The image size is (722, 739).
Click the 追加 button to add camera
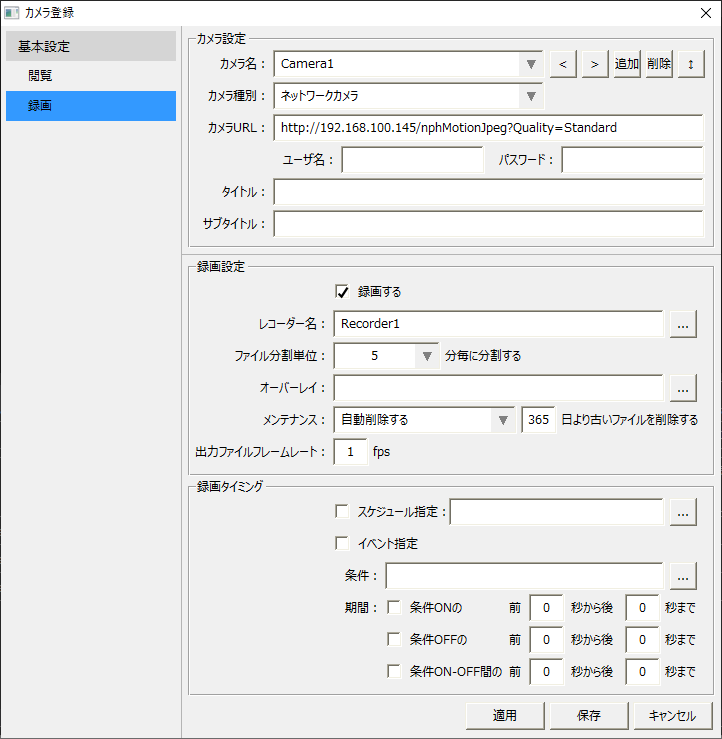[x=627, y=64]
